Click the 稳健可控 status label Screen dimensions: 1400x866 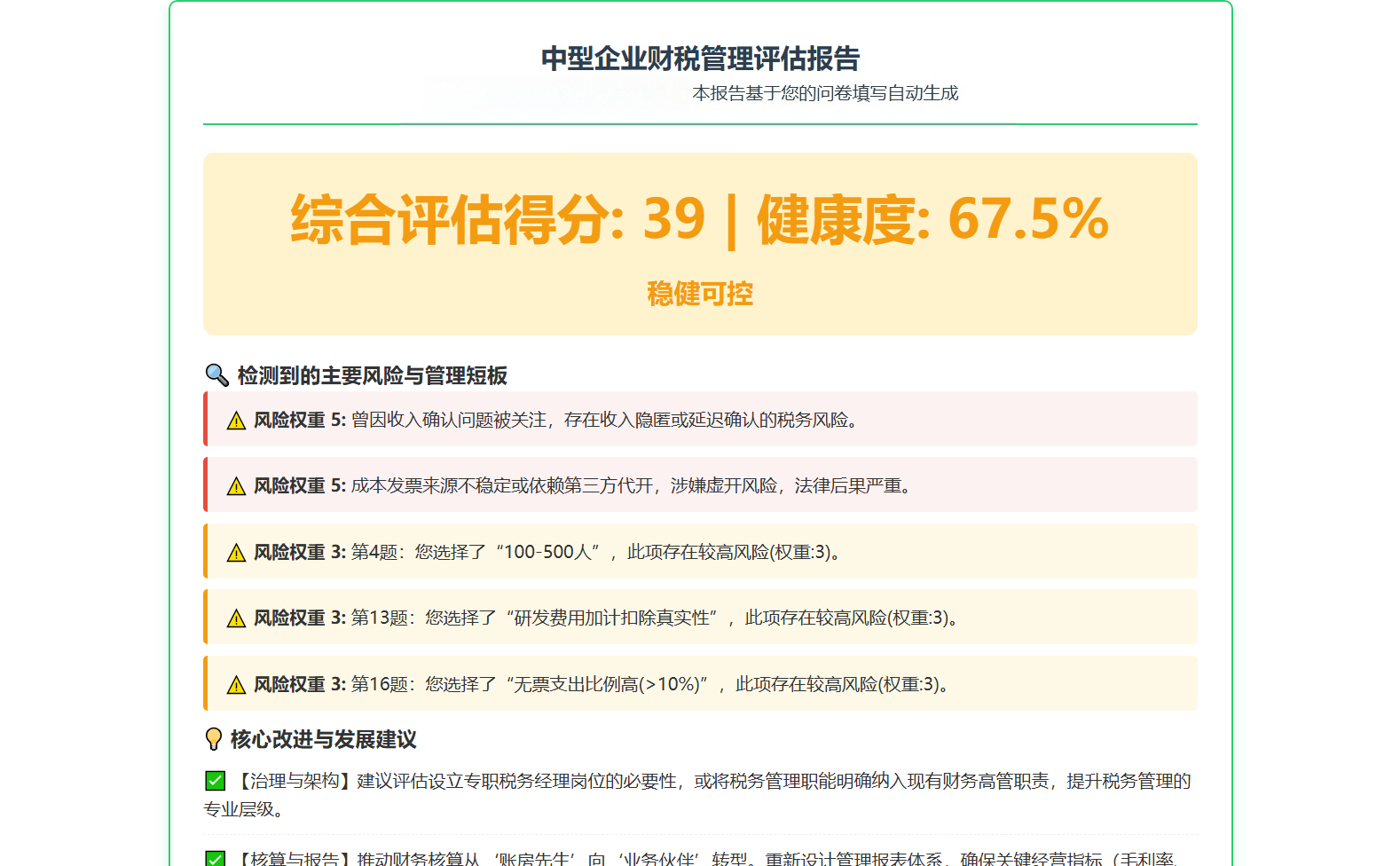(x=700, y=294)
